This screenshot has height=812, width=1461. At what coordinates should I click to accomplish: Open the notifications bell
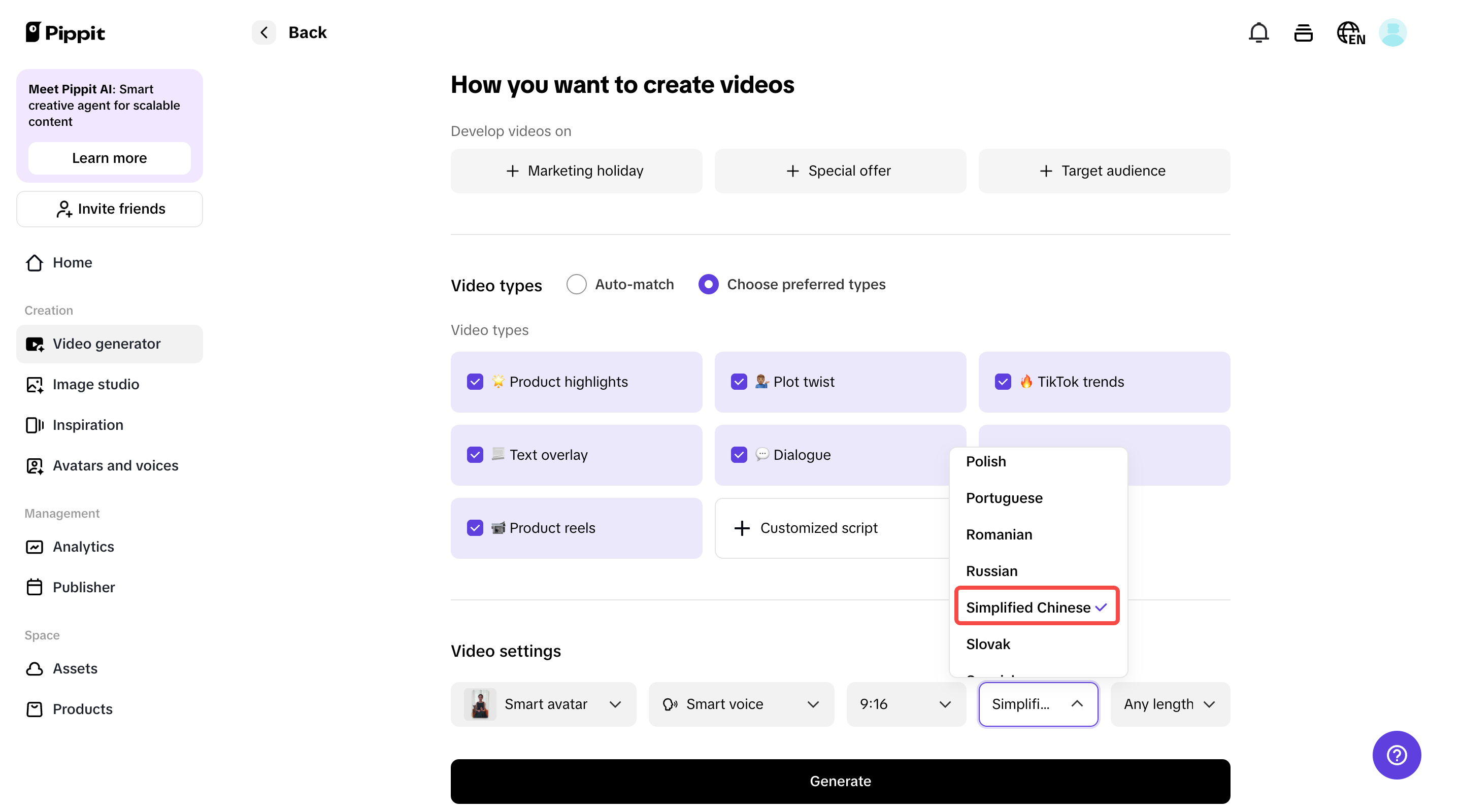(1258, 32)
